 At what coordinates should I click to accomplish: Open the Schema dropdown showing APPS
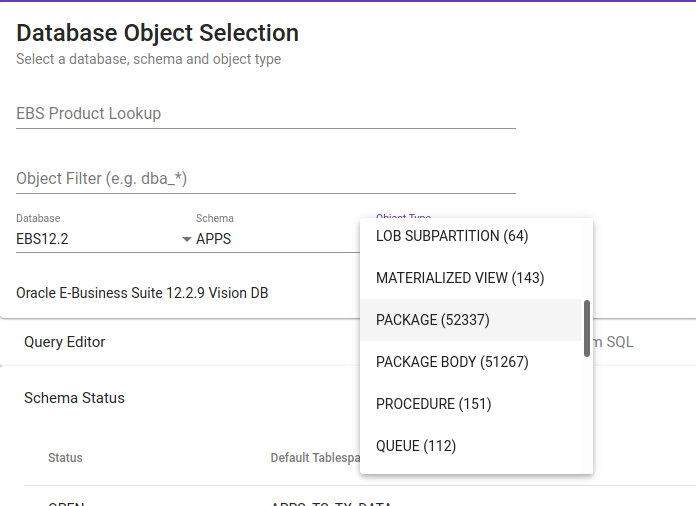click(278, 239)
